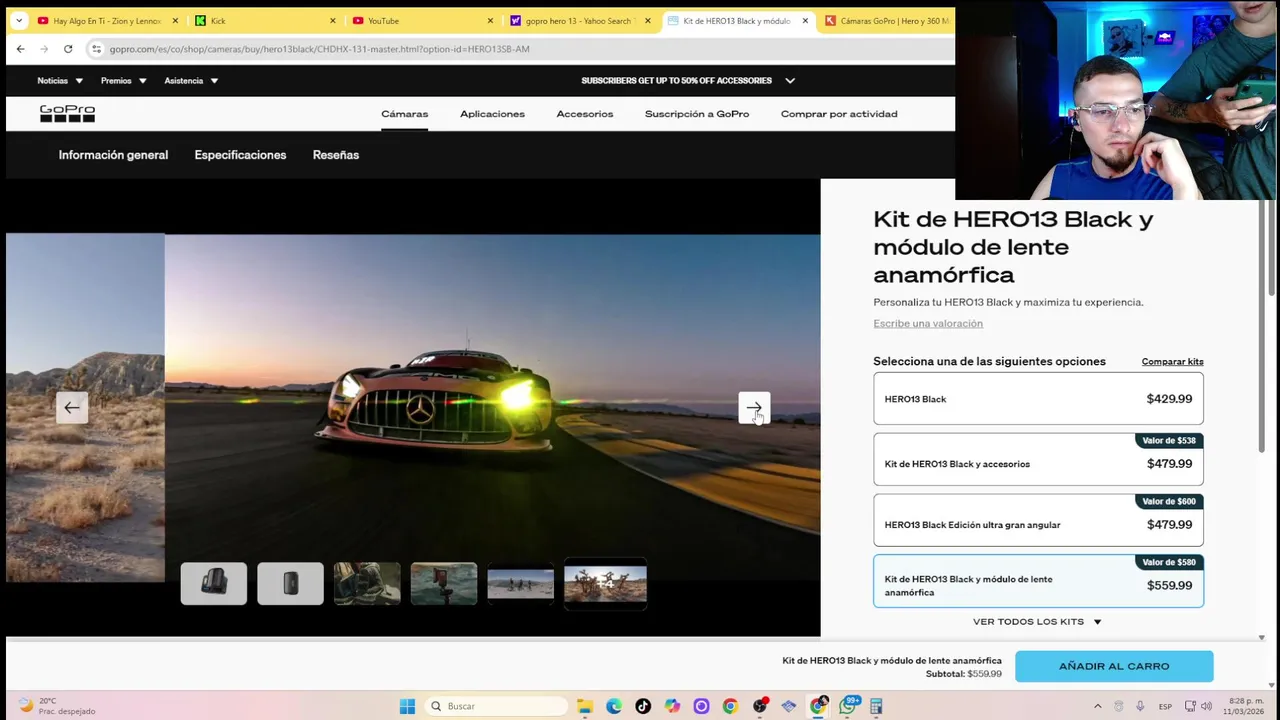The image size is (1280, 720).
Task: Open TikTok from taskbar
Action: 643,706
